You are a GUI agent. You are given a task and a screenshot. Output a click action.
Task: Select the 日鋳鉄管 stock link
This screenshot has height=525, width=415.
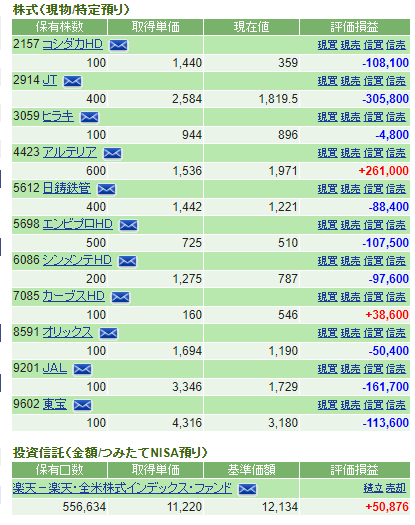67,188
